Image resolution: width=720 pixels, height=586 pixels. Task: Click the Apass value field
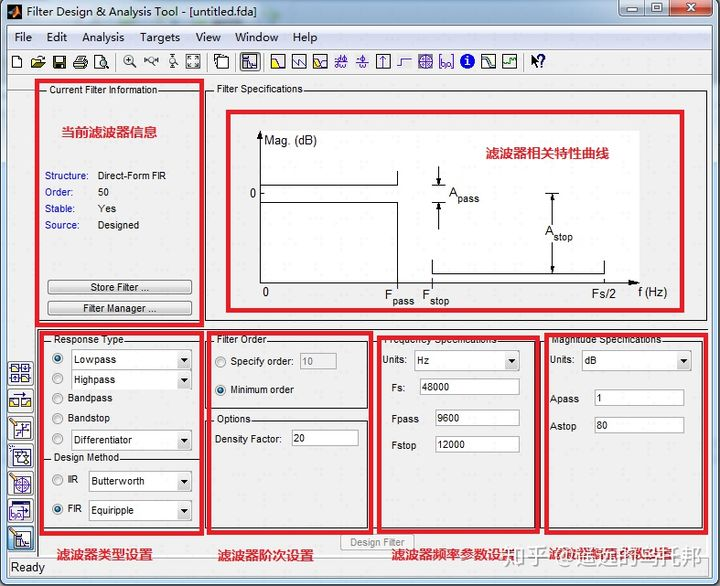tap(639, 398)
